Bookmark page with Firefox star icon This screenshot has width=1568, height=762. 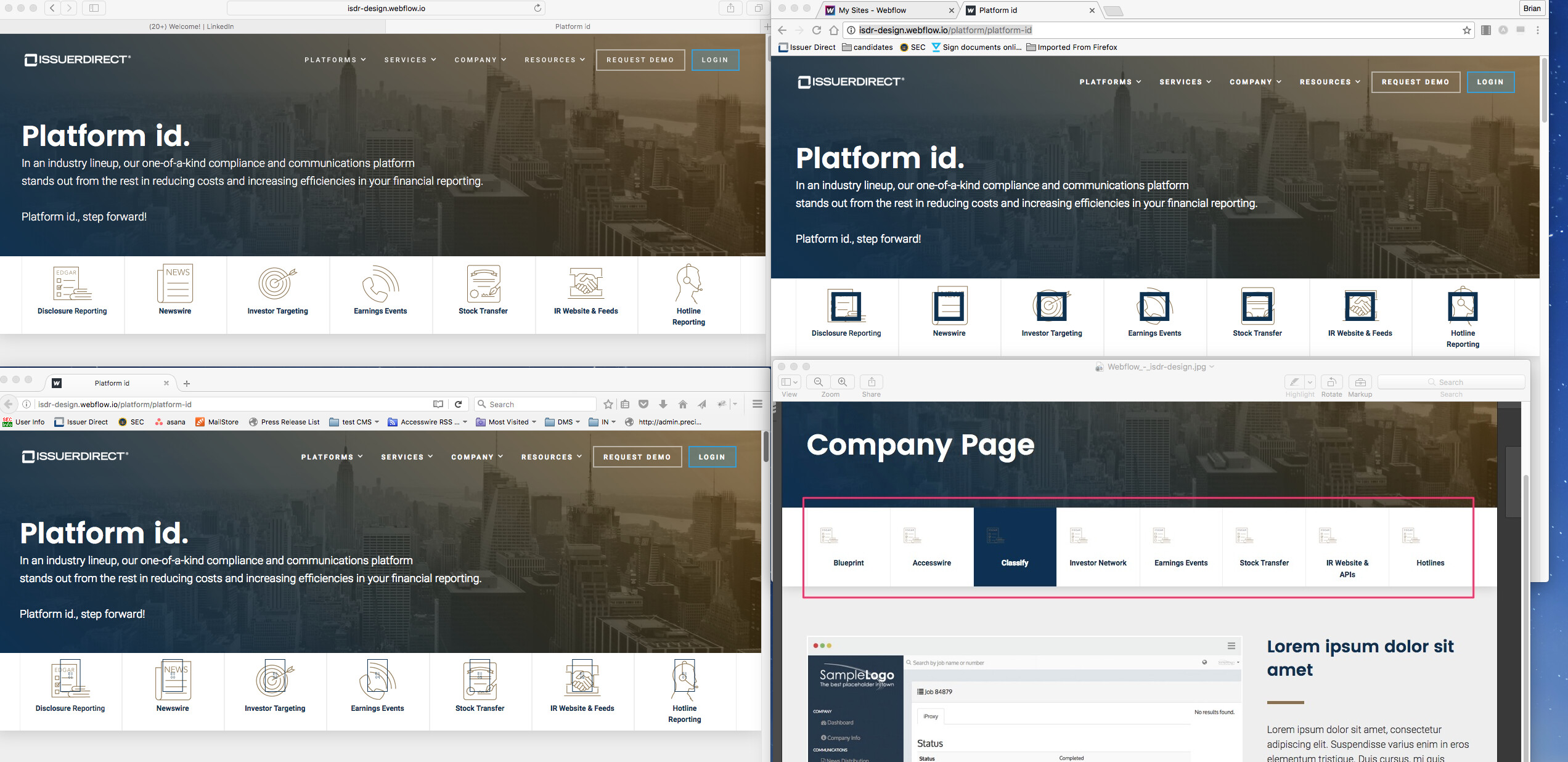(x=608, y=404)
